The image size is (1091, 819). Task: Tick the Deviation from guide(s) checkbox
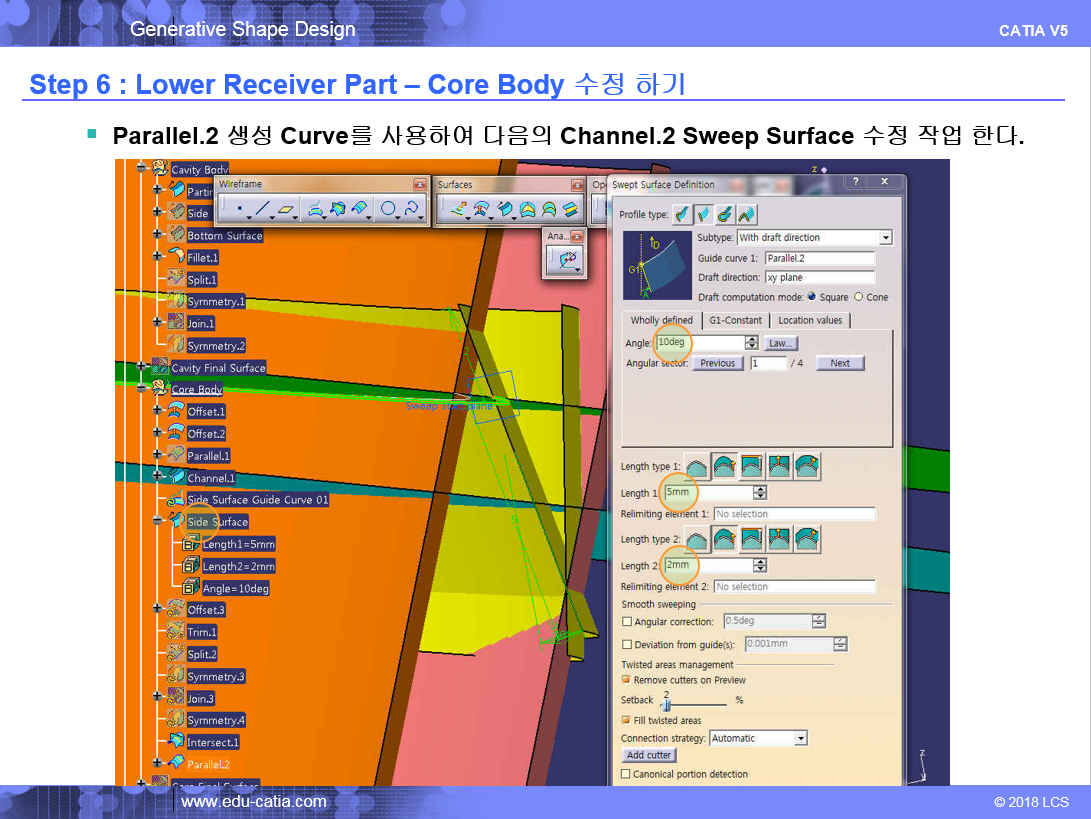627,645
